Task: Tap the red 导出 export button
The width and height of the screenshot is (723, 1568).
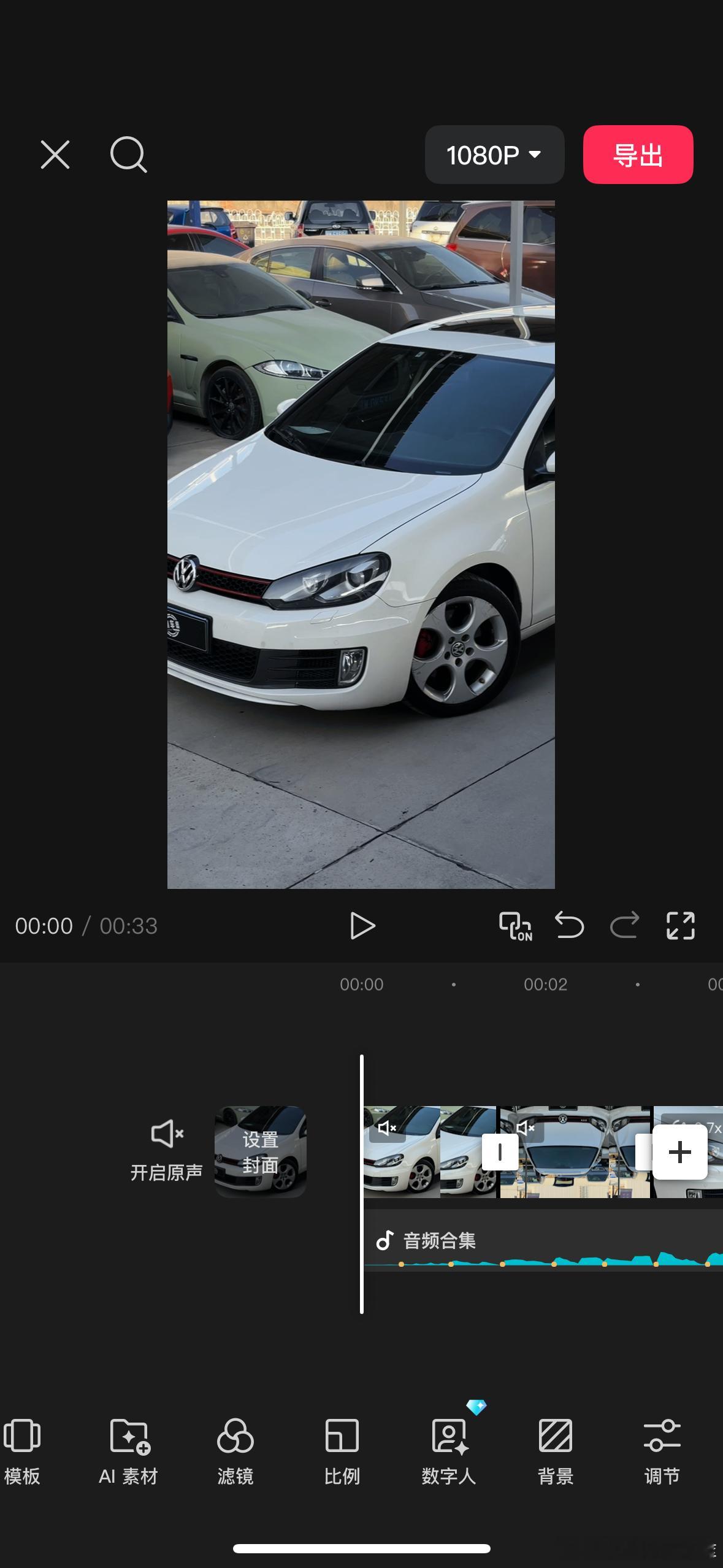Action: [x=638, y=155]
